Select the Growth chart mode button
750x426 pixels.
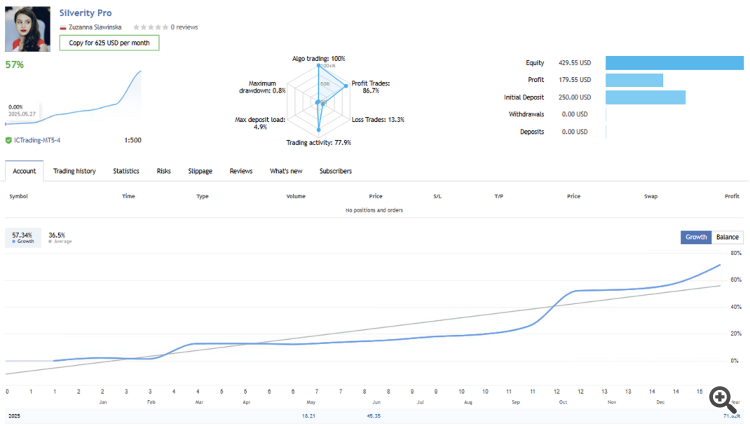coord(695,237)
